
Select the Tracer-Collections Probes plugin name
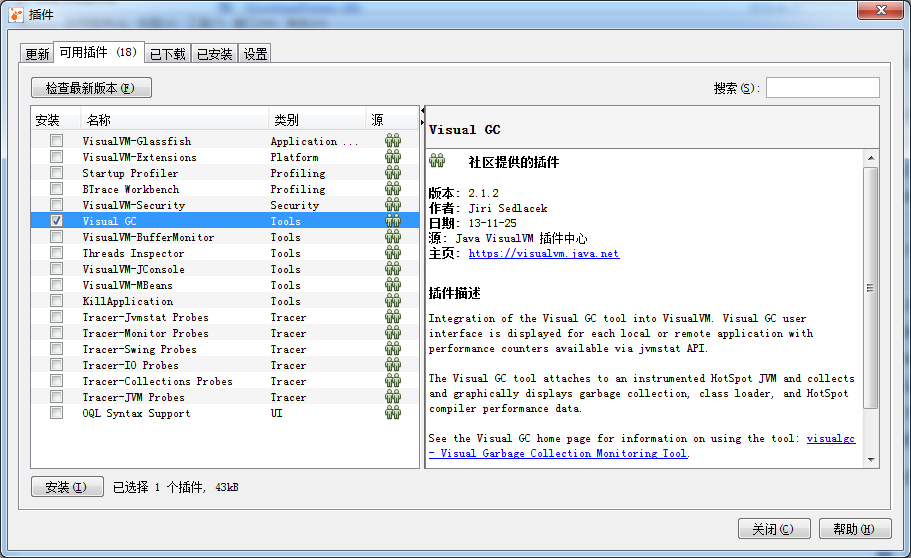click(x=157, y=381)
